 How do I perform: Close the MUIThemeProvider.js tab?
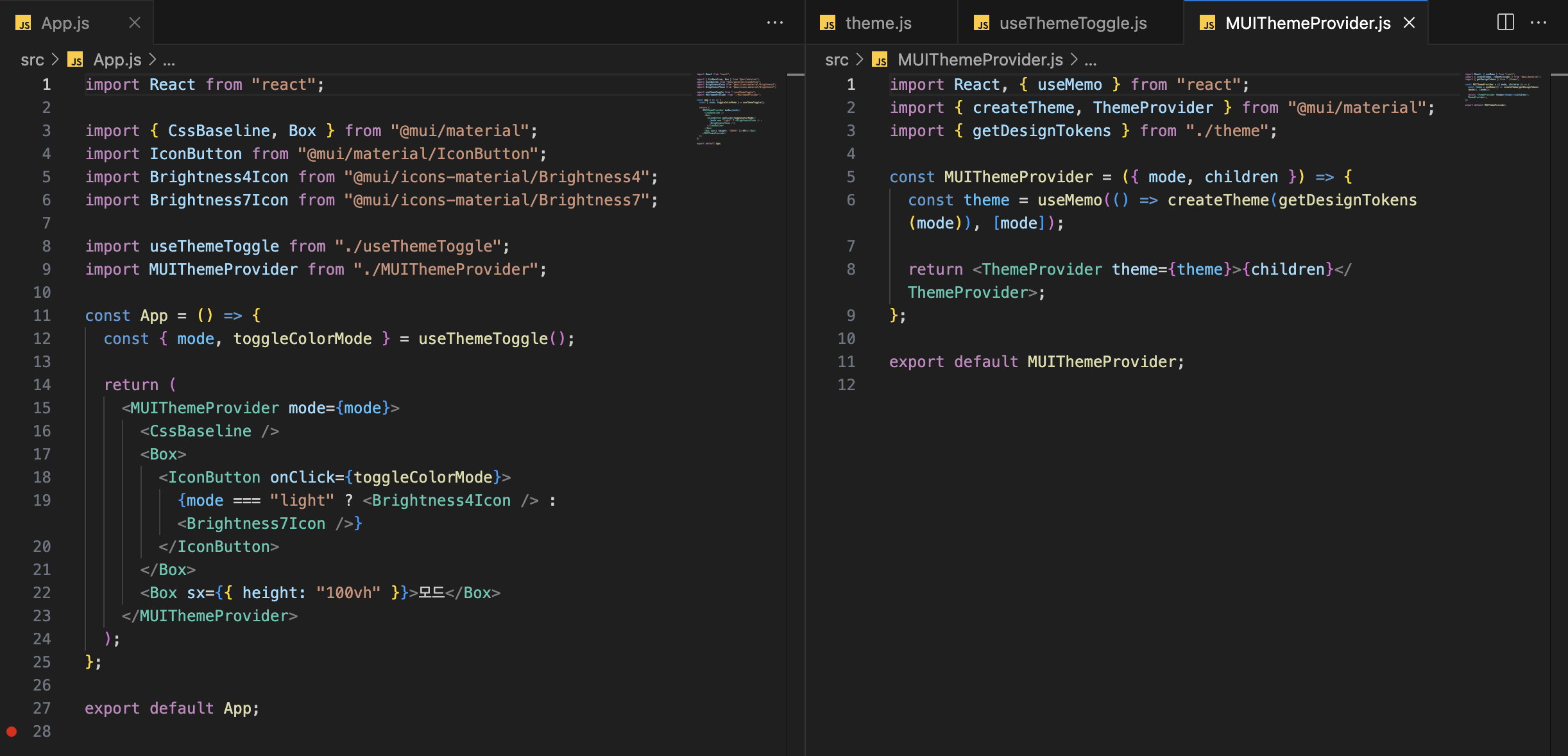1409,22
